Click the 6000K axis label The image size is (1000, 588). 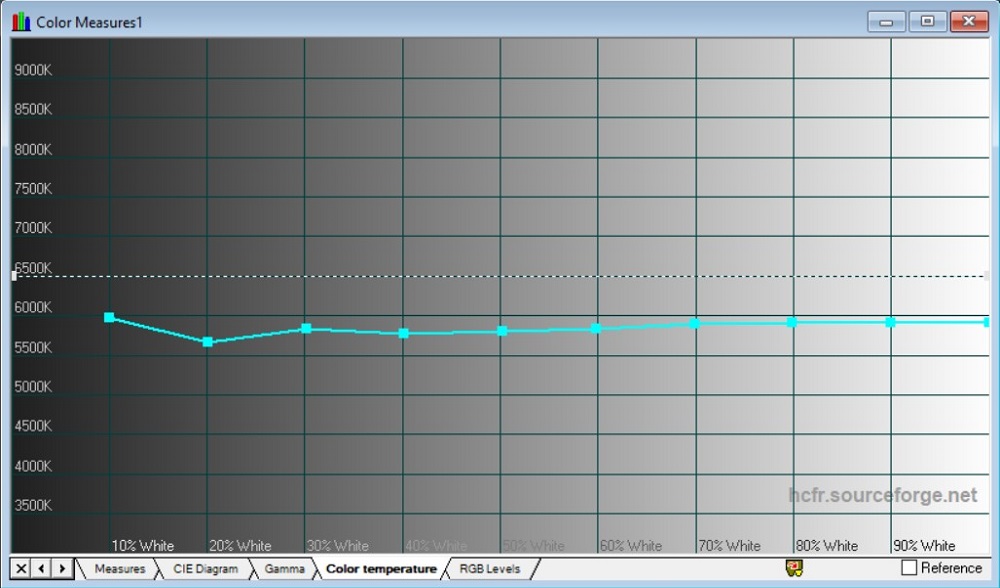click(x=33, y=307)
